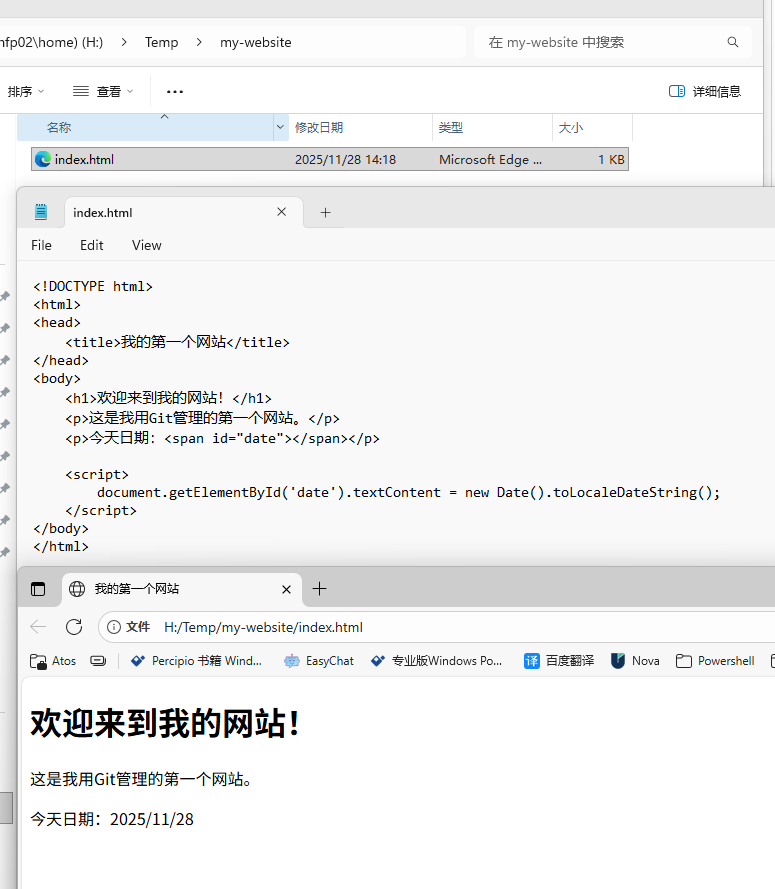
Task: Open the EasyChat bookmark
Action: [x=319, y=661]
